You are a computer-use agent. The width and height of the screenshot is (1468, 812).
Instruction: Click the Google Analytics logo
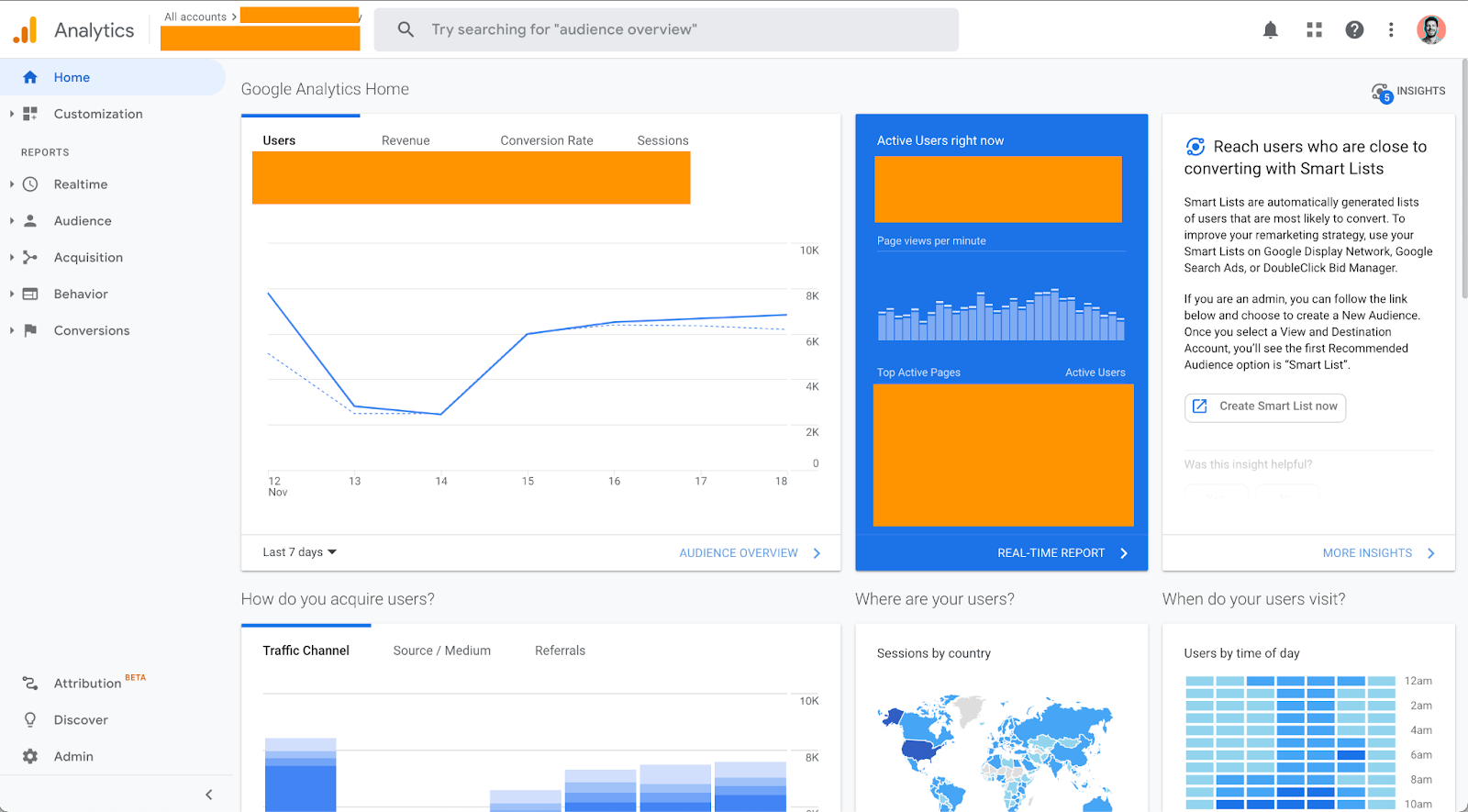[x=26, y=30]
